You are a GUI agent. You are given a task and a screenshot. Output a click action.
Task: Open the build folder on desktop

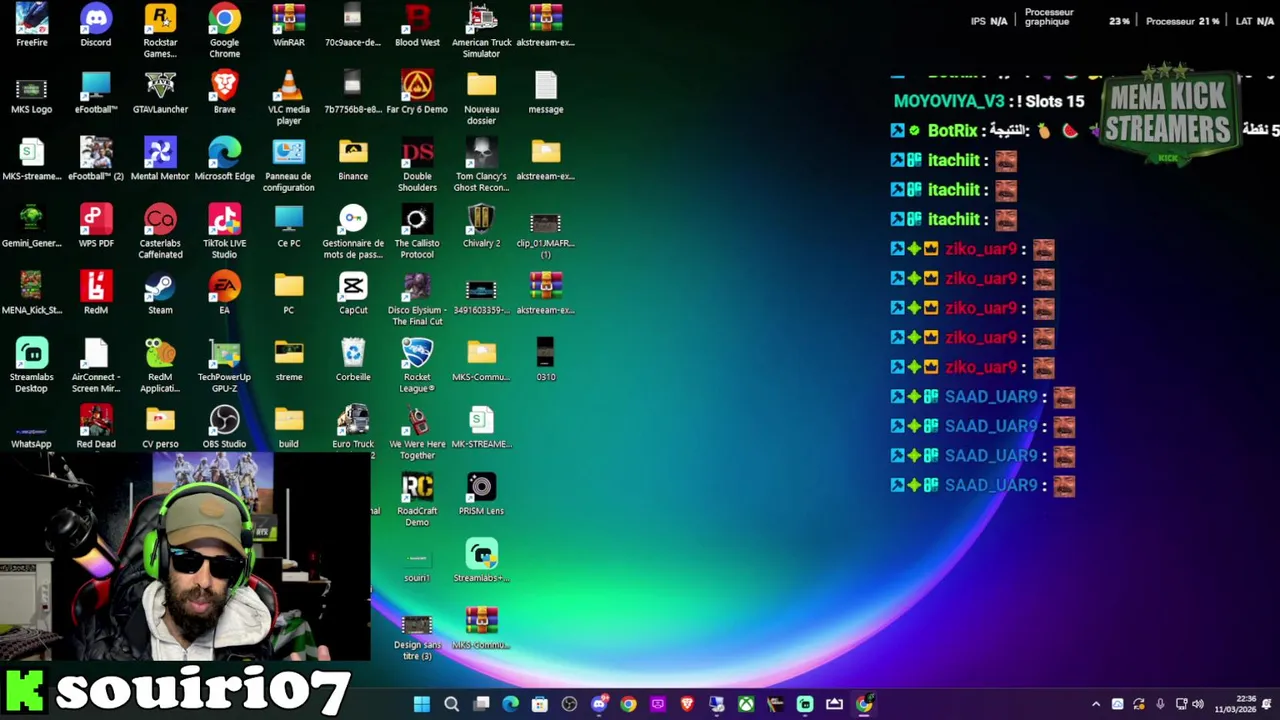tap(289, 427)
